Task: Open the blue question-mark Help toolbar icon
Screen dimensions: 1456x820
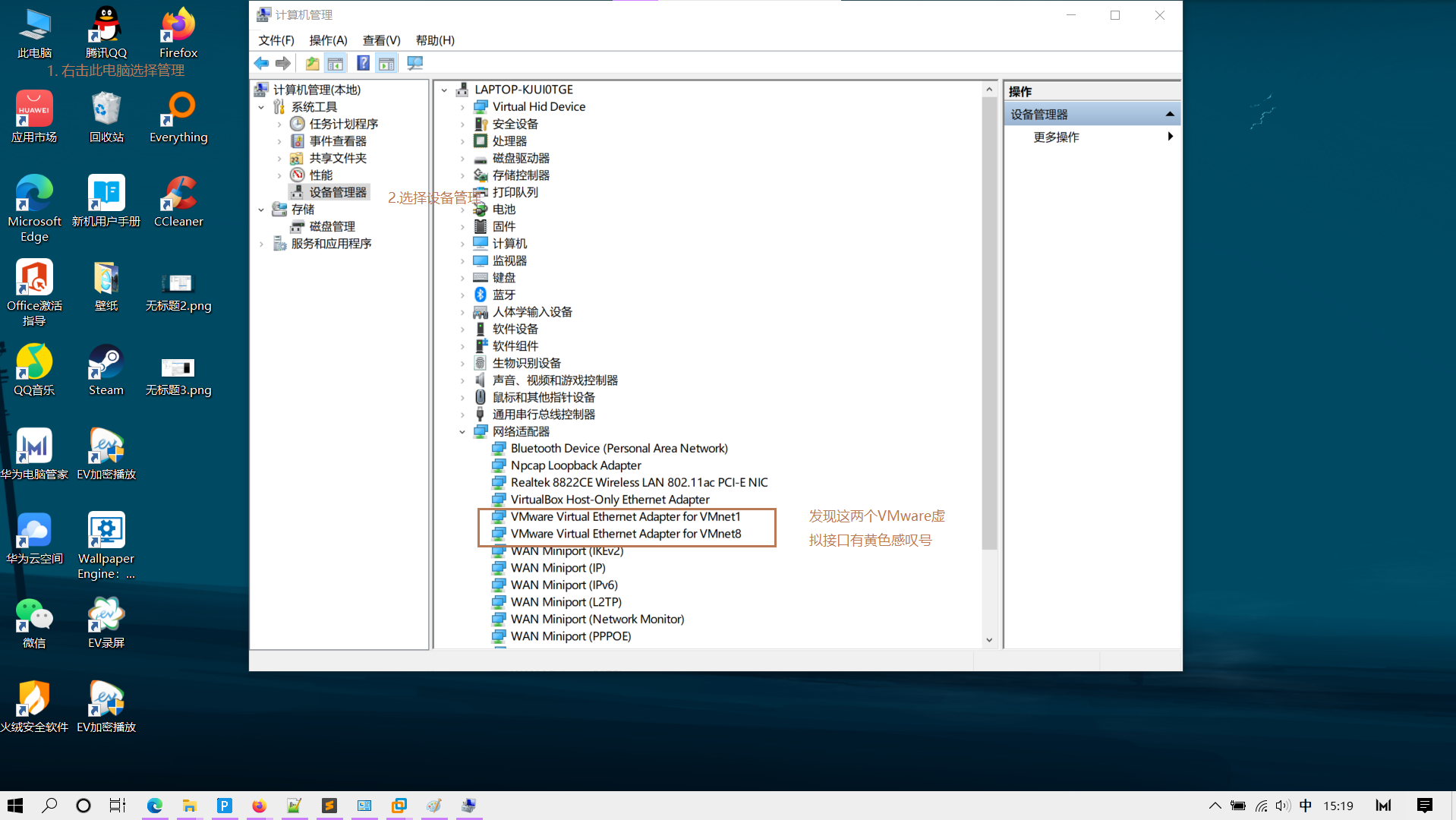Action: (364, 63)
